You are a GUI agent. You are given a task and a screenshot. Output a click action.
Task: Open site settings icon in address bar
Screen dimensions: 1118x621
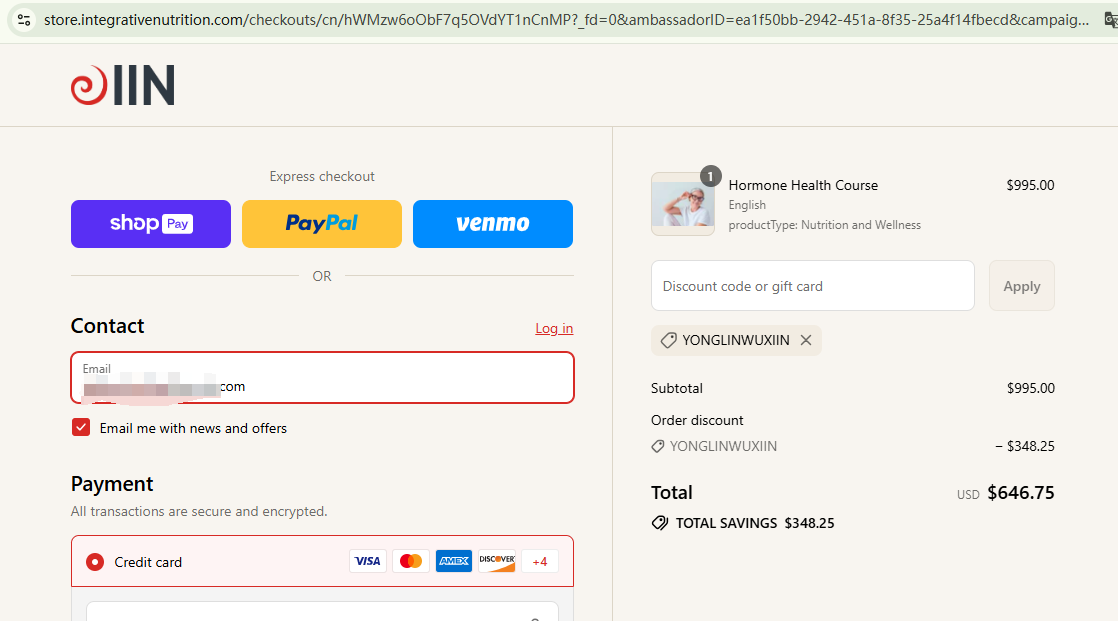[x=24, y=20]
